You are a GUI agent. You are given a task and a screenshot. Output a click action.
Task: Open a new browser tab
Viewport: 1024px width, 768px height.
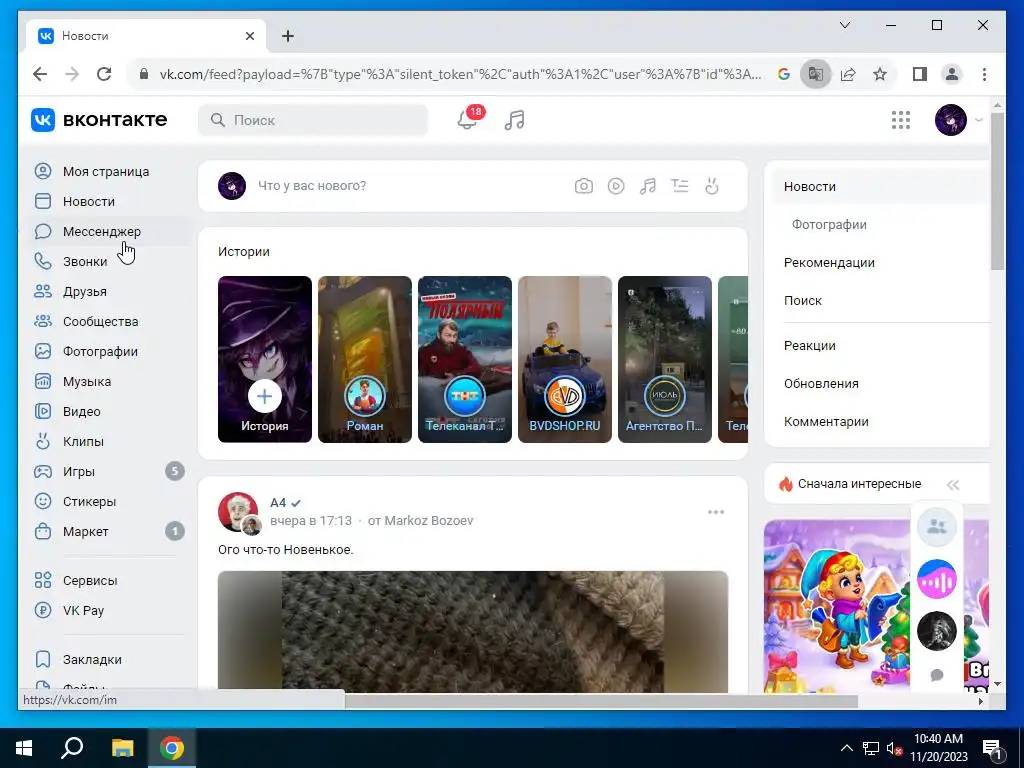point(288,36)
